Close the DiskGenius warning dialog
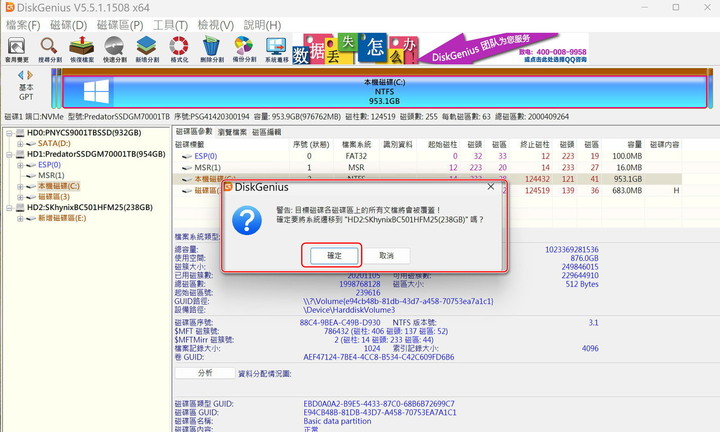This screenshot has width=720, height=432. (490, 186)
